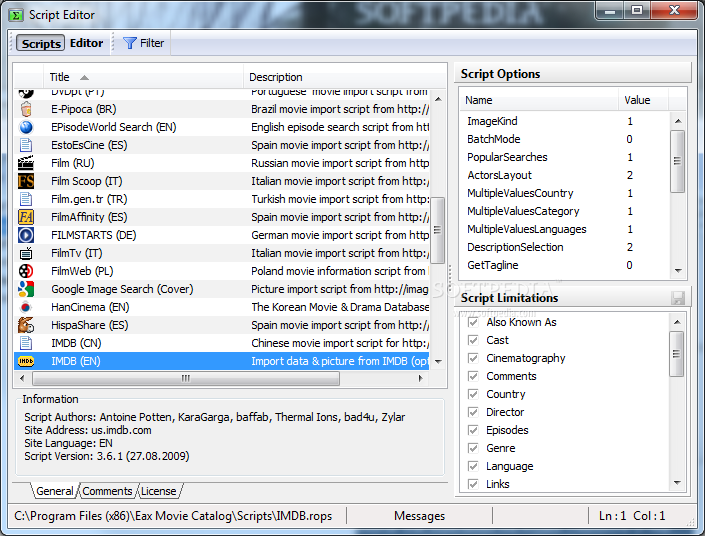Click the script list horizontal scroll-left arrow
This screenshot has height=536, width=705.
point(22,378)
